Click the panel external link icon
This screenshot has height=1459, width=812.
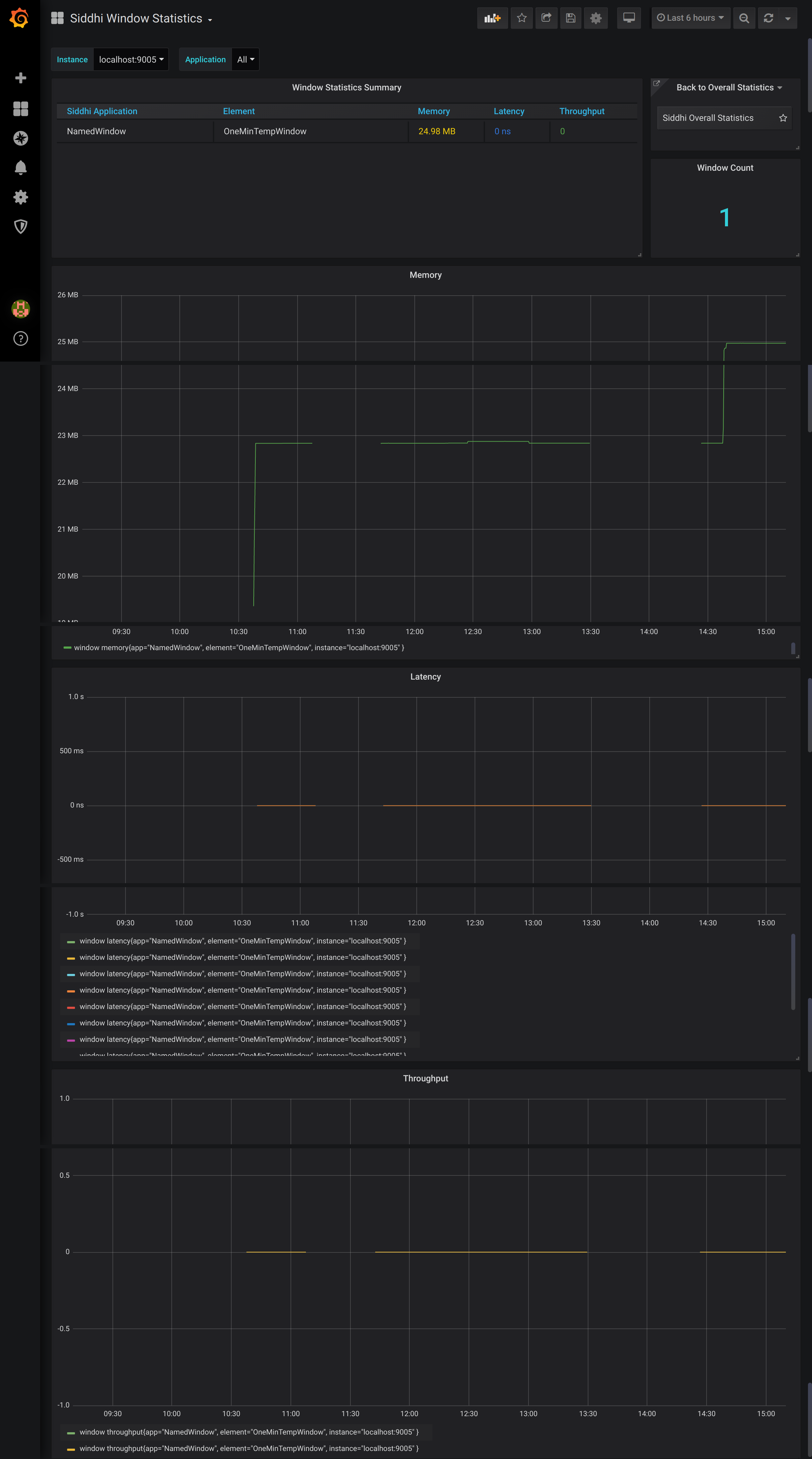pos(657,84)
